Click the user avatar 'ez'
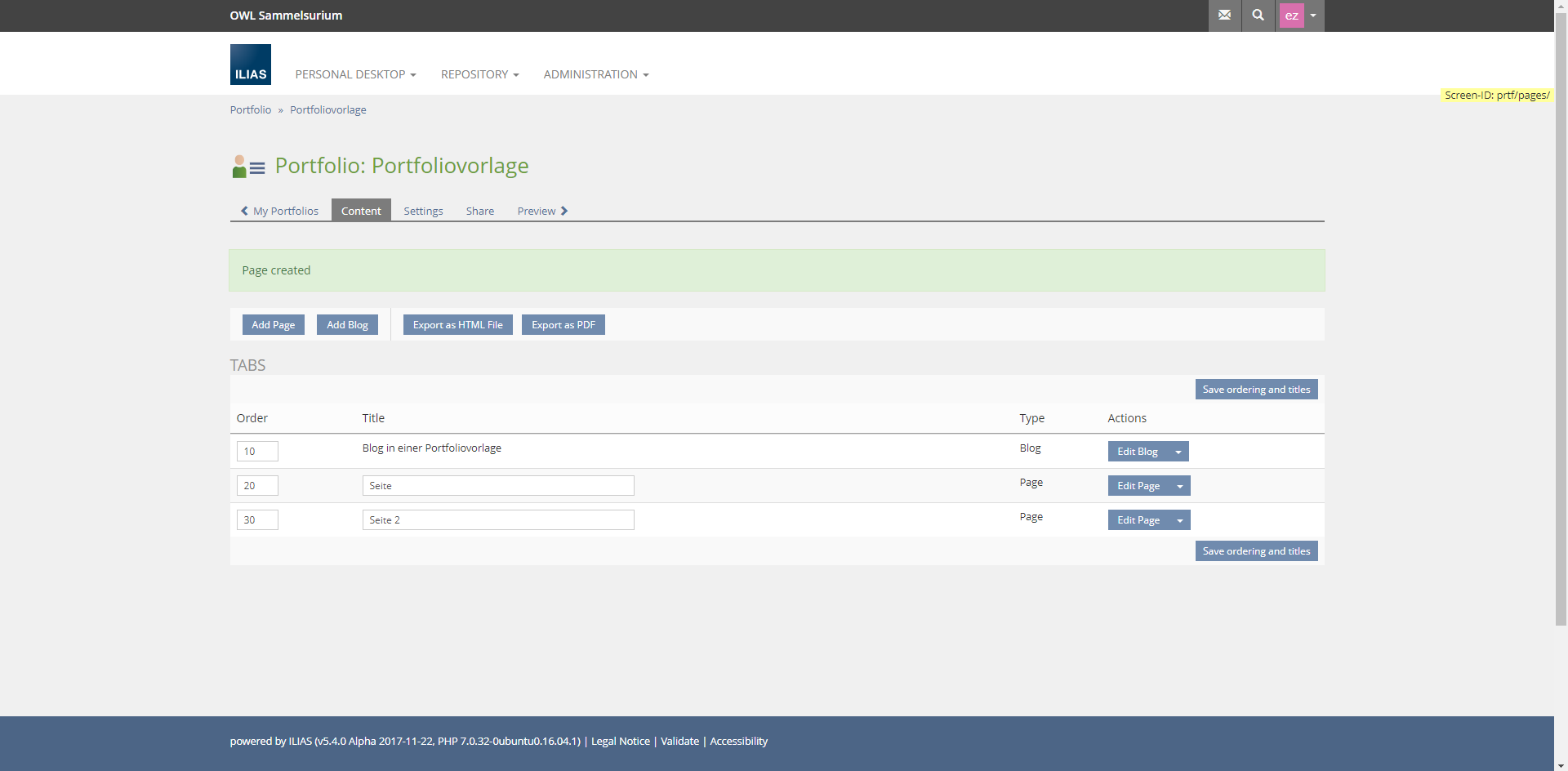 pos(1291,16)
